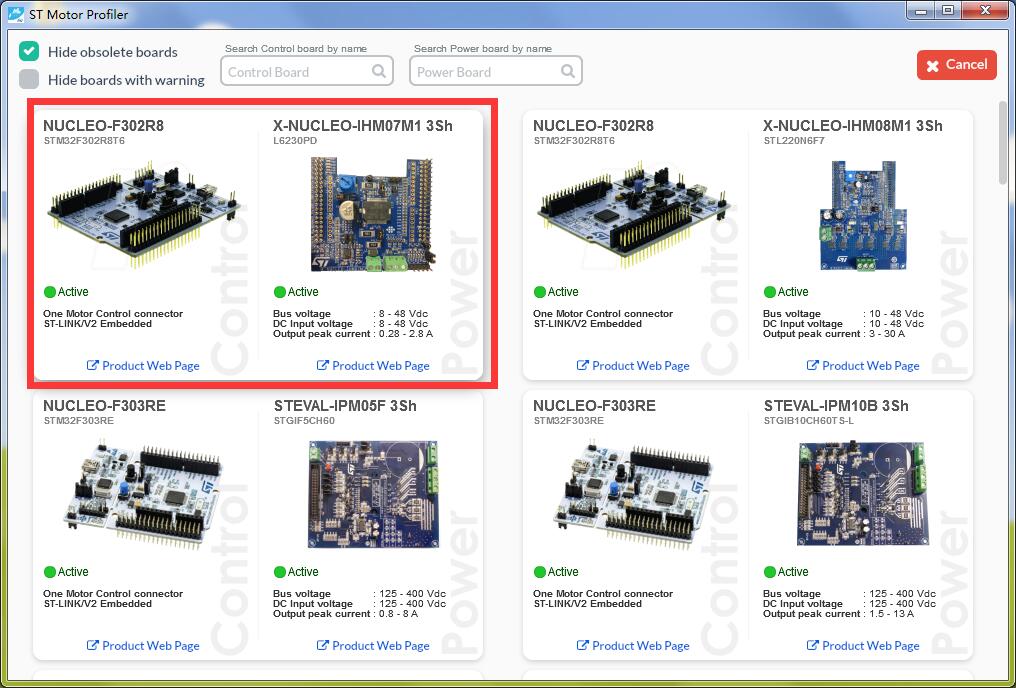Click the STL220N6F7 subtitle text
The width and height of the screenshot is (1016, 688).
794,141
